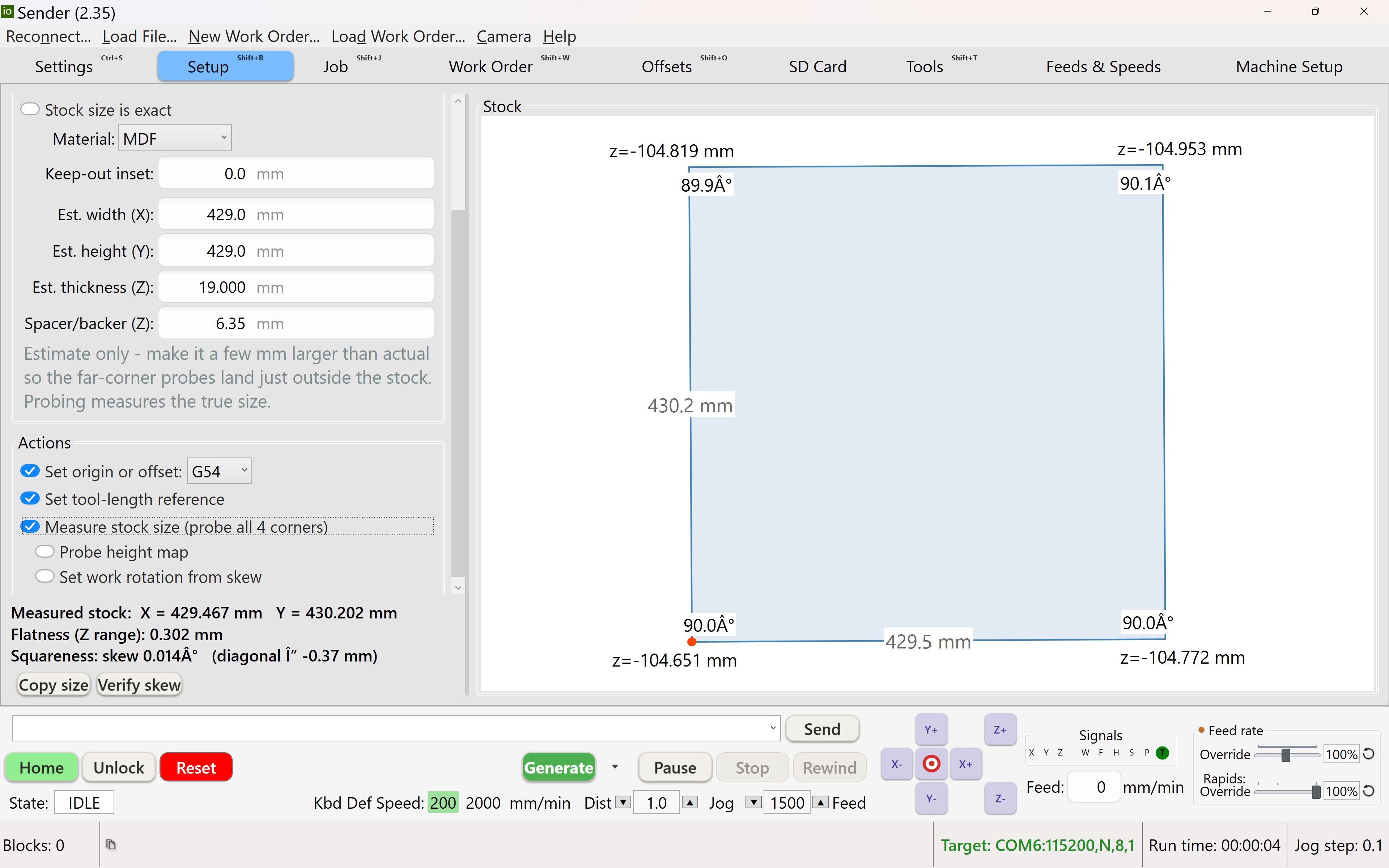This screenshot has height=868, width=1389.
Task: Jog the machine in the X- direction
Action: (x=897, y=764)
